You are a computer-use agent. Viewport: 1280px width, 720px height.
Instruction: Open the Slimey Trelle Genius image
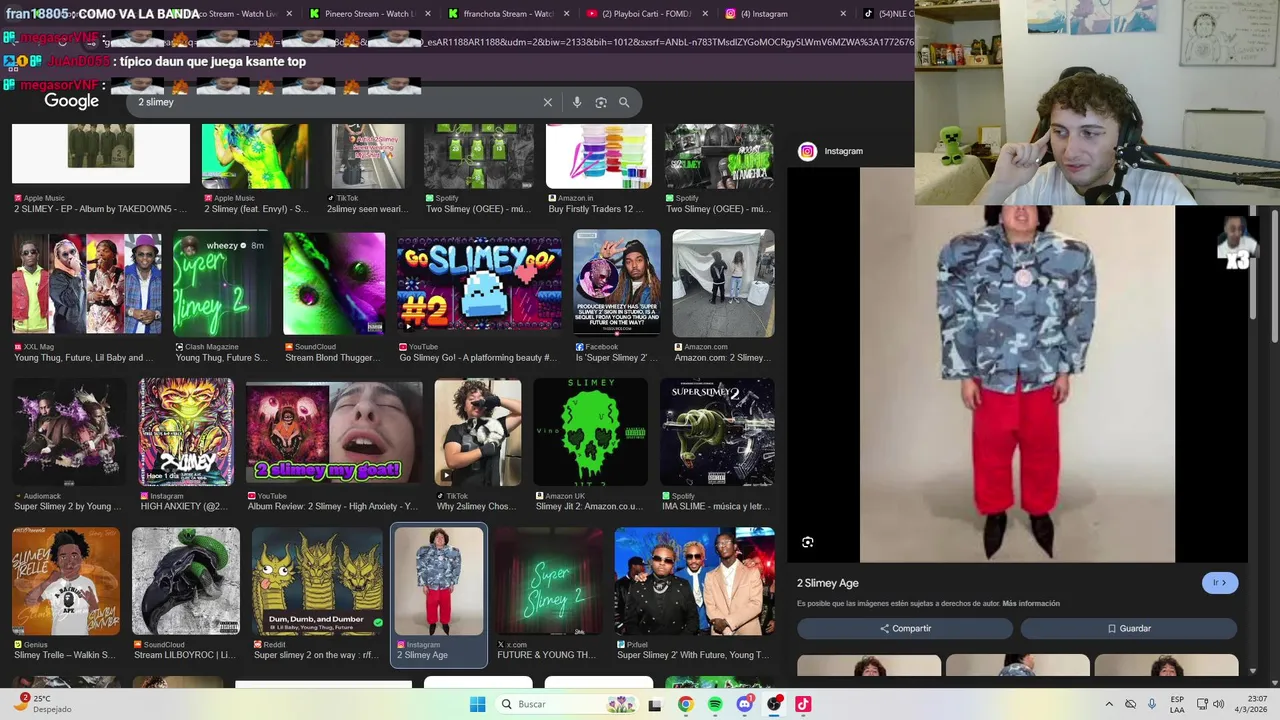(x=66, y=582)
